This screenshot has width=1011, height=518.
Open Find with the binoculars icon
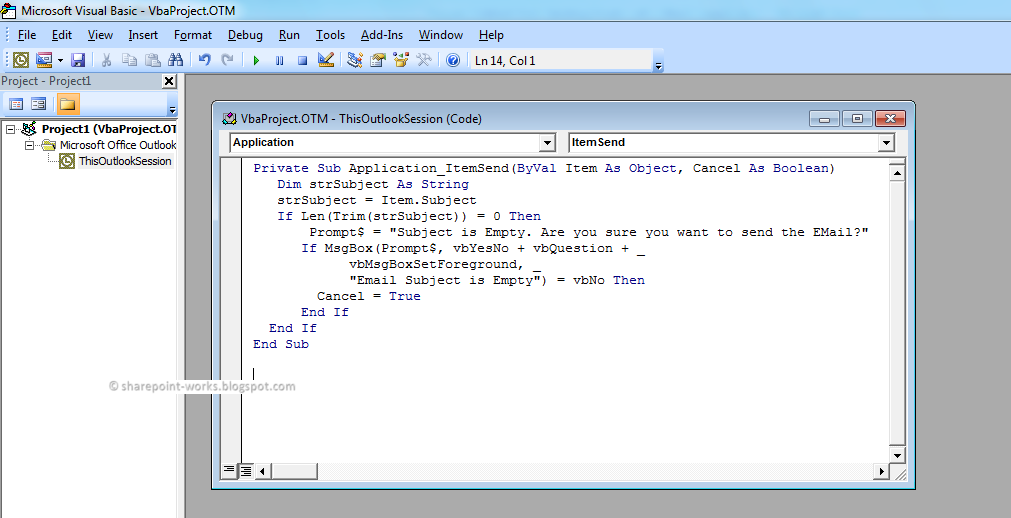(175, 60)
